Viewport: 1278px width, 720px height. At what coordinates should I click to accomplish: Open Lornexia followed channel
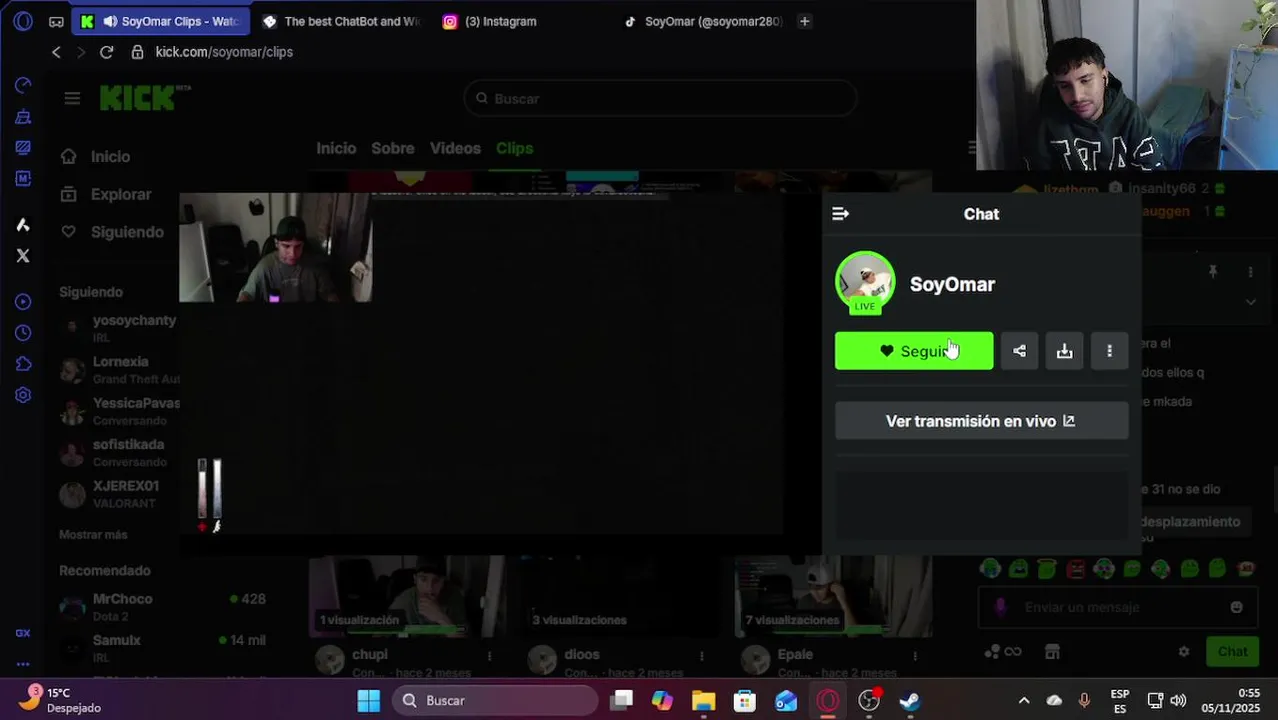[118, 369]
